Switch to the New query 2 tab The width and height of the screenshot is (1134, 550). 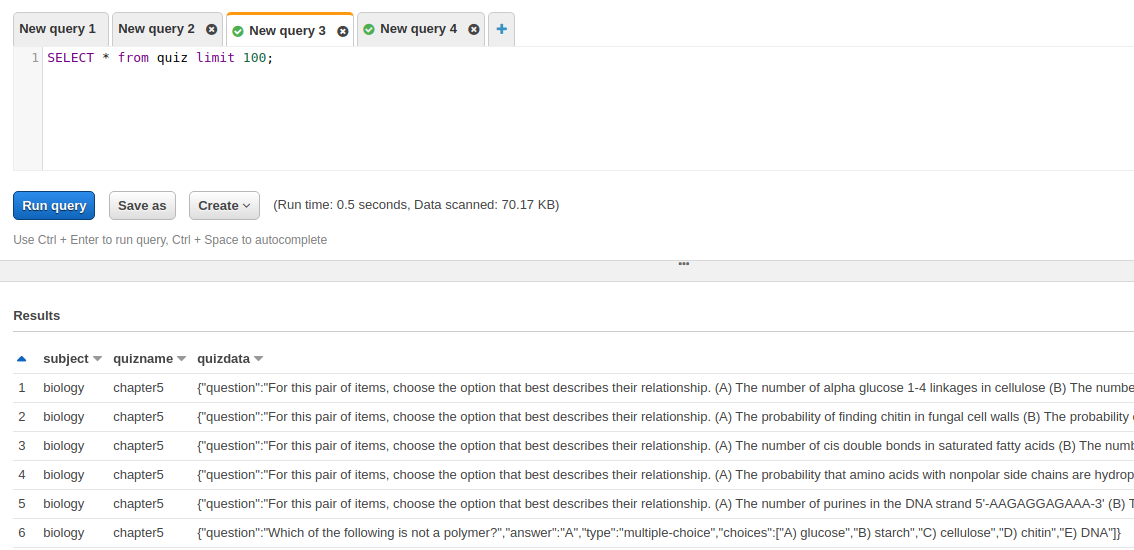156,30
